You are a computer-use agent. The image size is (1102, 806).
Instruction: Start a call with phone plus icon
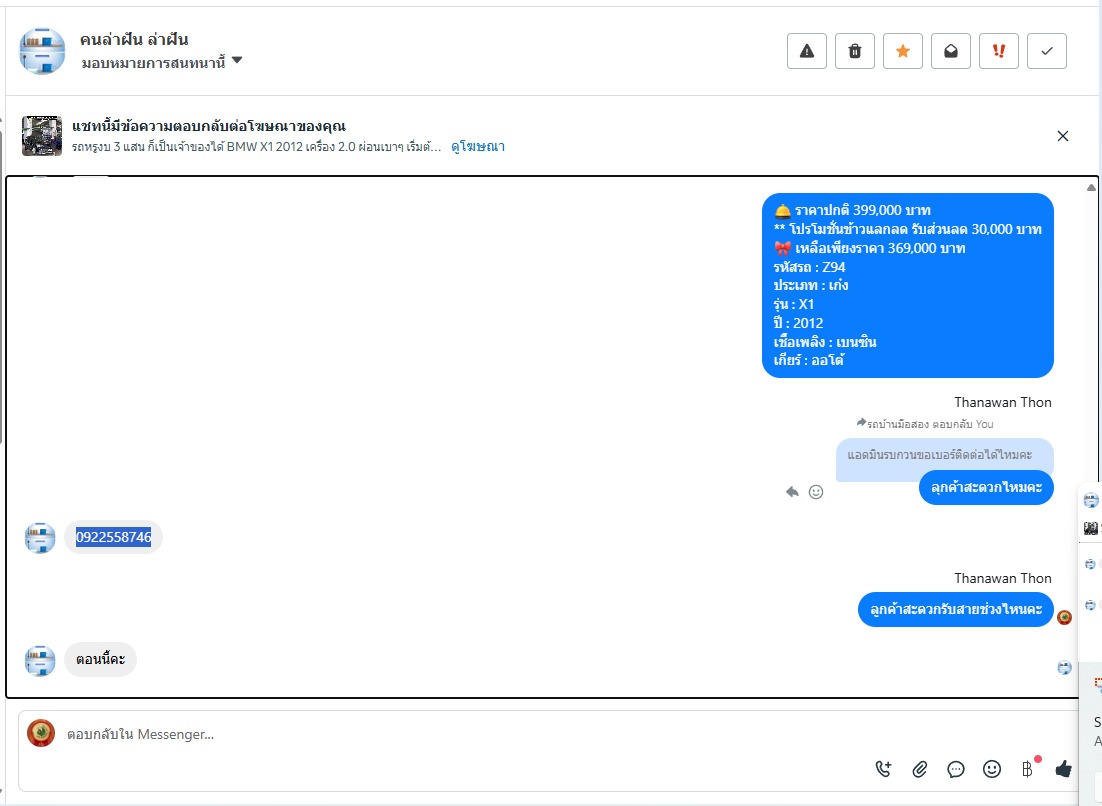883,769
